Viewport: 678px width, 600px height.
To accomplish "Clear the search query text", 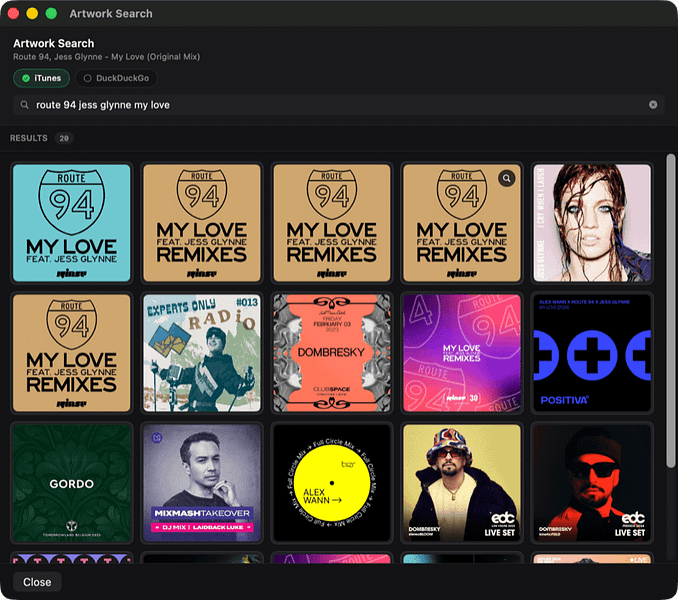I will coord(653,105).
